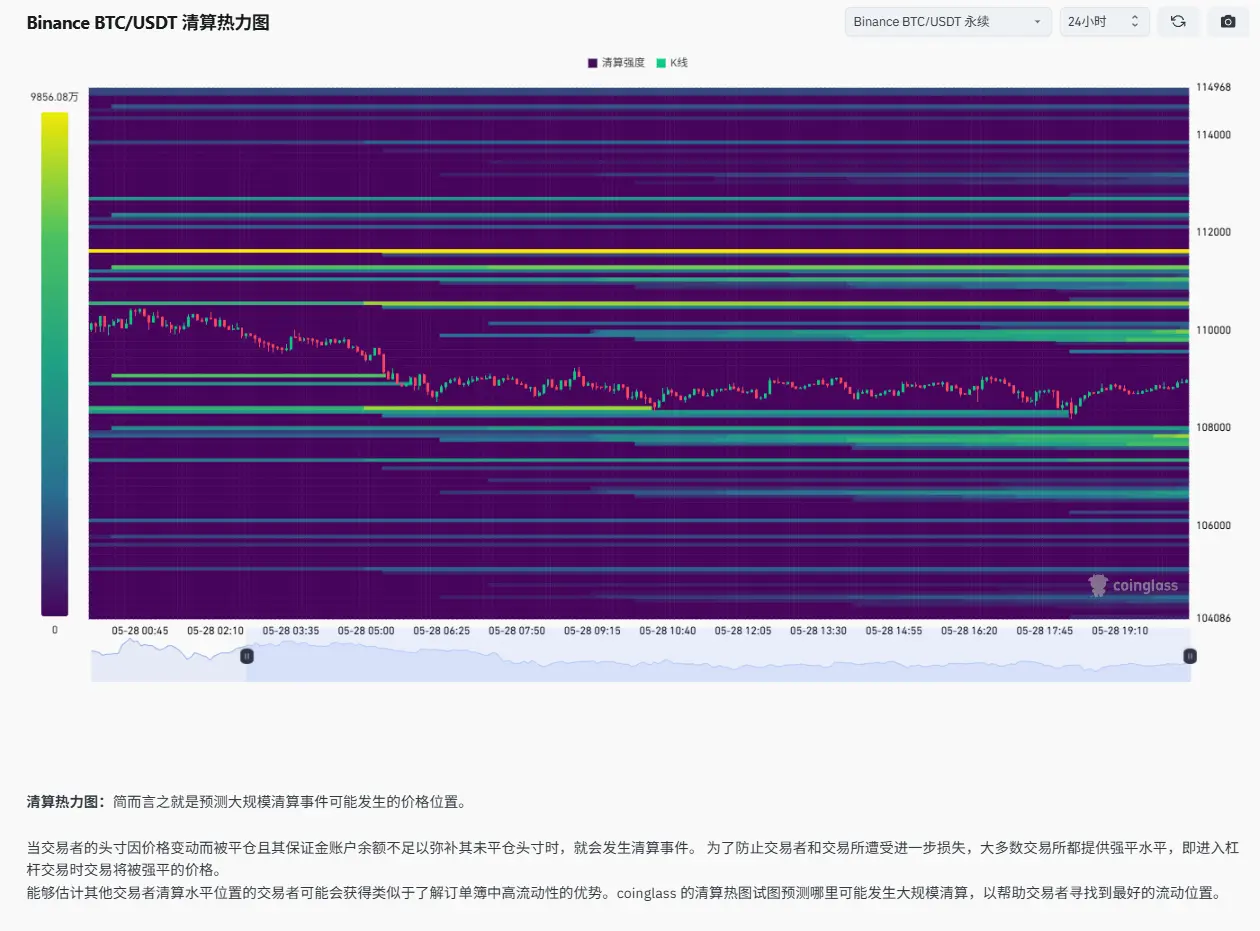1260x931 pixels.
Task: Click the 112000 price axis label
Action: pyautogui.click(x=1213, y=232)
